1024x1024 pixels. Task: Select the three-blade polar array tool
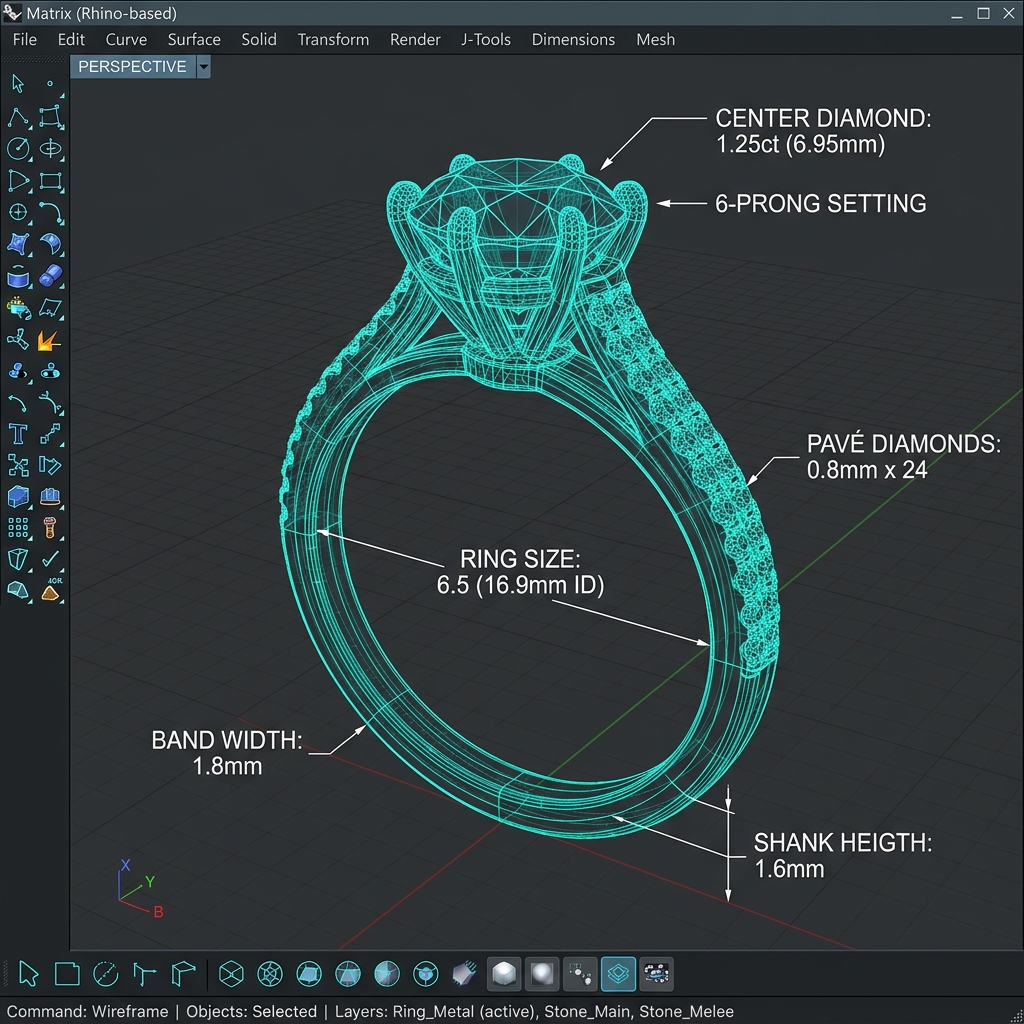tap(18, 340)
